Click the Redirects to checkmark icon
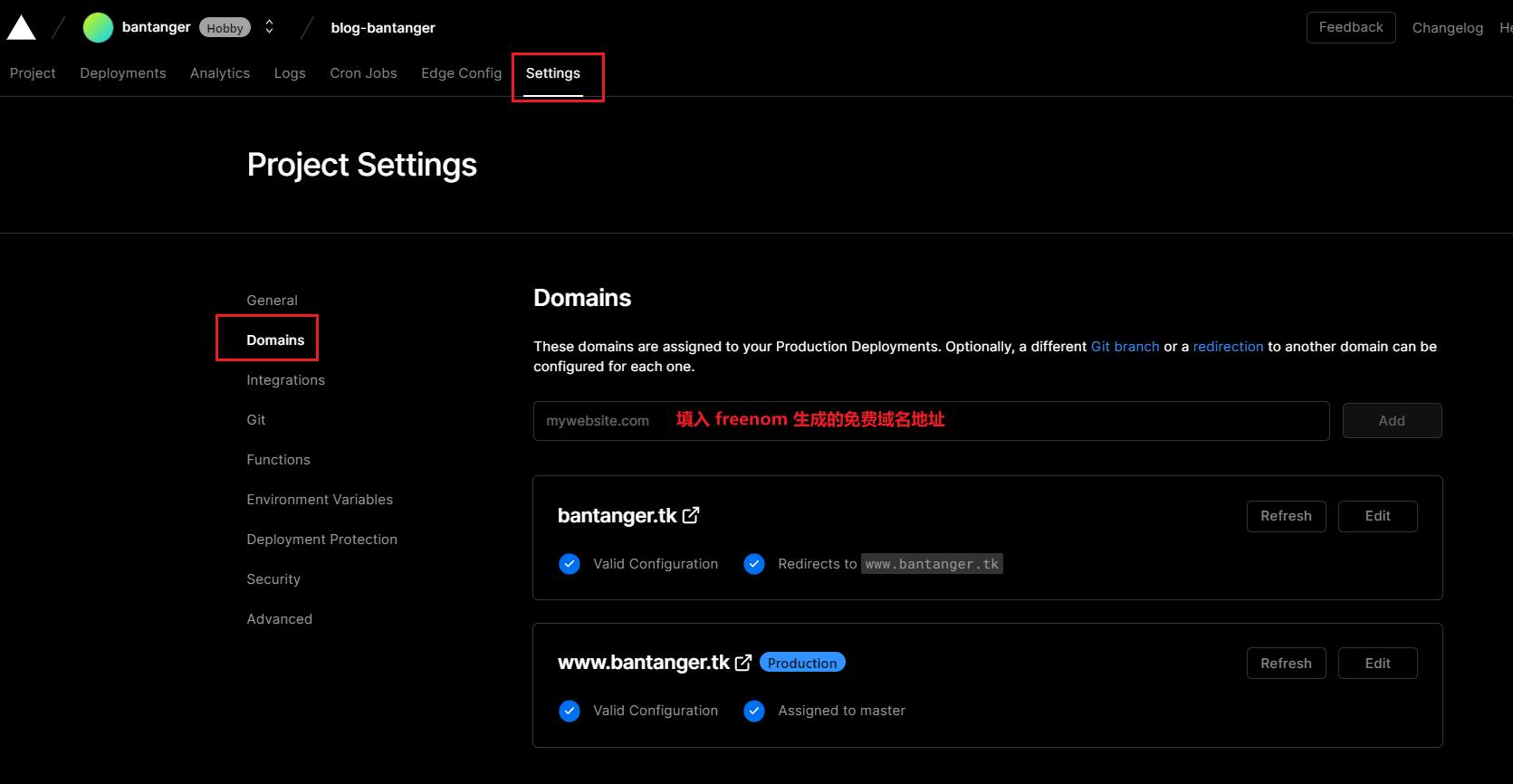The image size is (1513, 784). [x=754, y=564]
